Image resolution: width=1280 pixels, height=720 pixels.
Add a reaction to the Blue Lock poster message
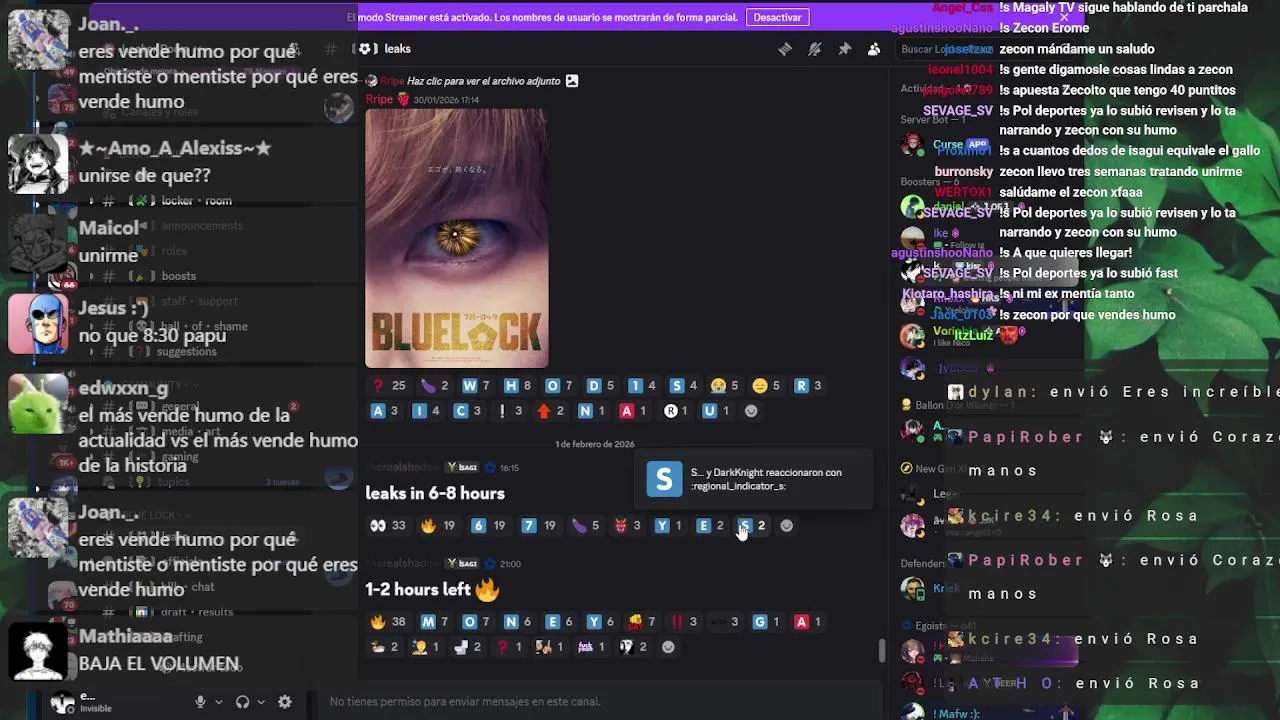point(752,411)
